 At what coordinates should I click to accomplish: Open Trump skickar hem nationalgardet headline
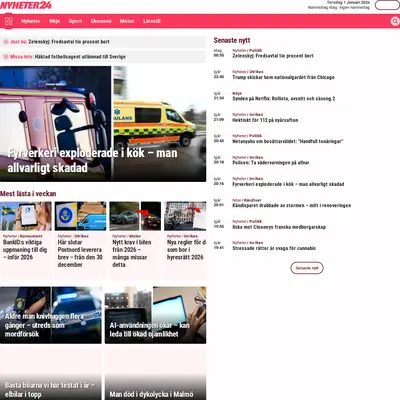click(x=283, y=77)
